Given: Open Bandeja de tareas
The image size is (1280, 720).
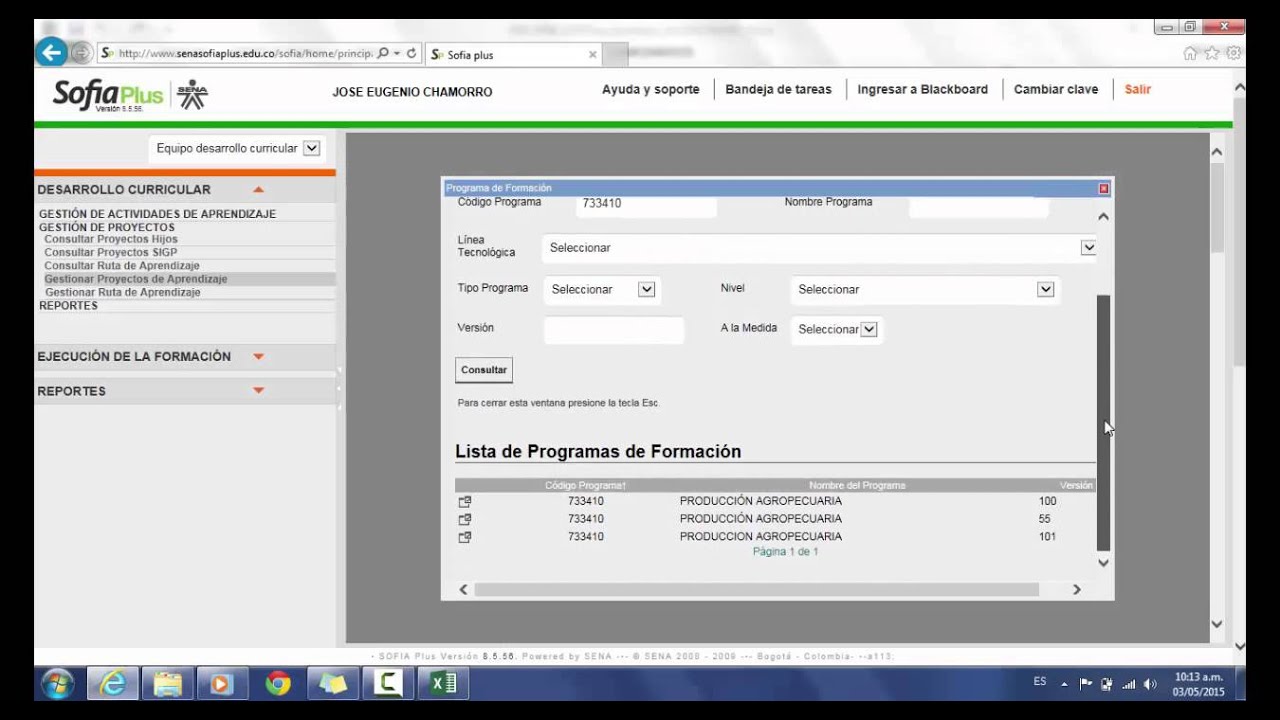Looking at the screenshot, I should [x=778, y=89].
